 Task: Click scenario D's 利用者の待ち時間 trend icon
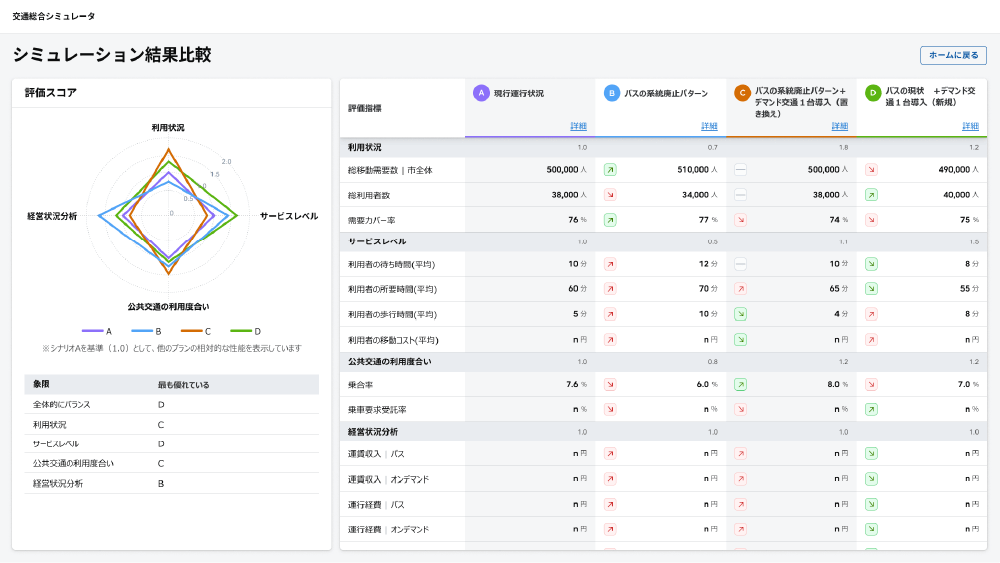click(871, 264)
